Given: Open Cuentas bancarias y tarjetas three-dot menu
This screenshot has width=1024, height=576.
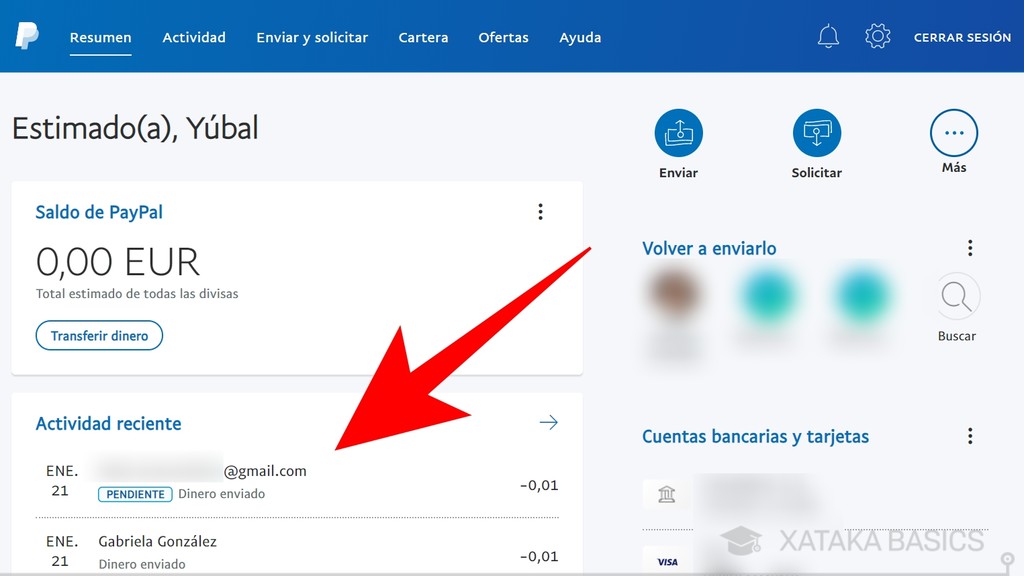Looking at the screenshot, I should [x=970, y=436].
